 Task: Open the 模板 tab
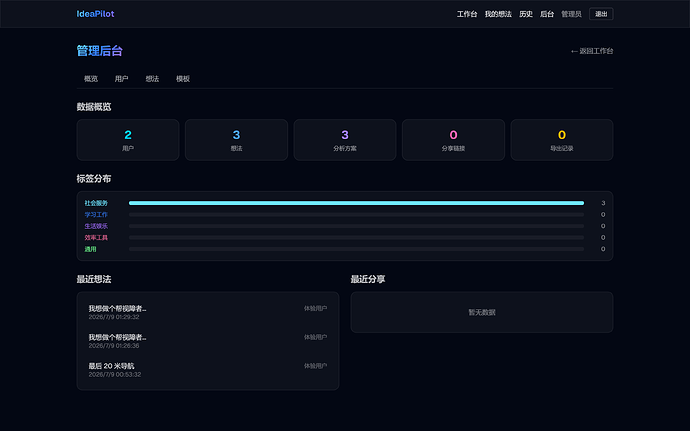tap(183, 79)
